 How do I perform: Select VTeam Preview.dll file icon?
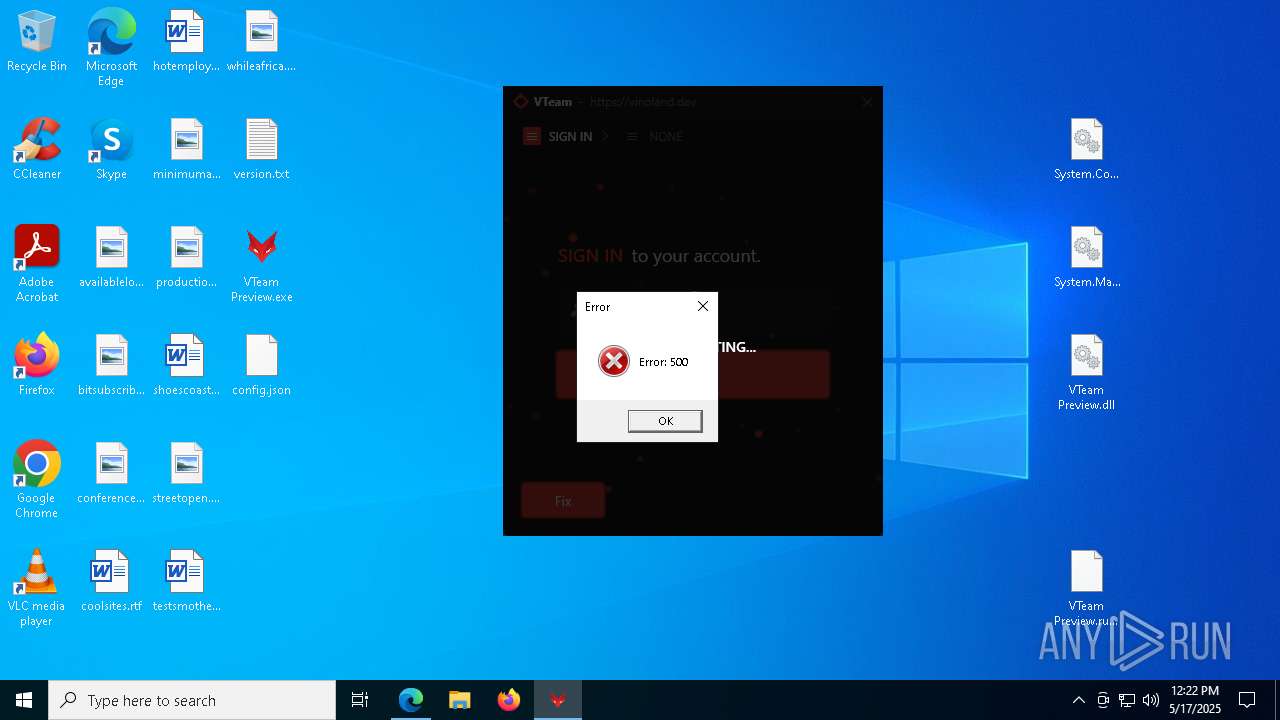[1086, 372]
